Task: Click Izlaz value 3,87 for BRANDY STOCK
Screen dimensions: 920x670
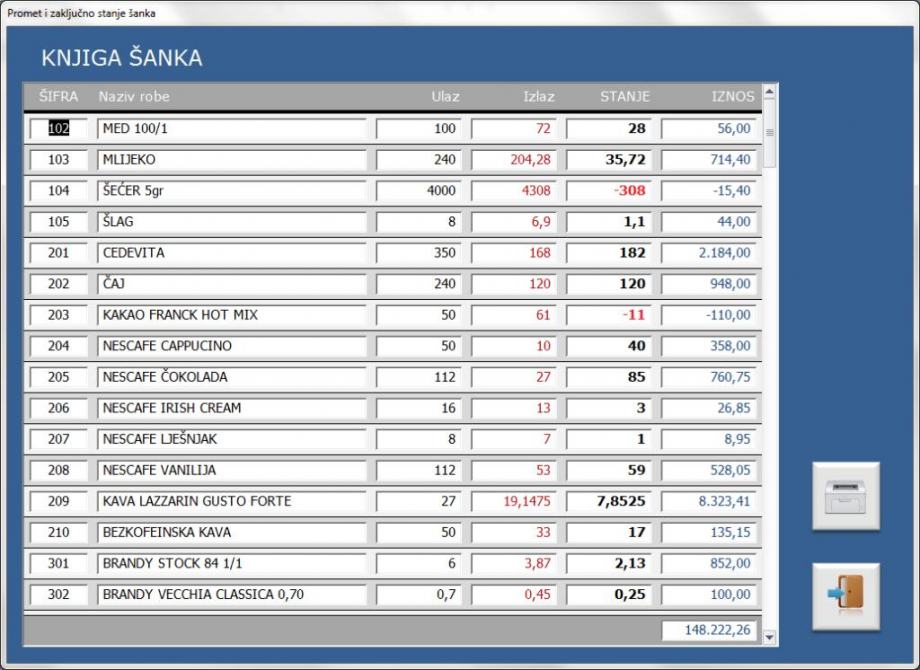Action: coord(513,564)
